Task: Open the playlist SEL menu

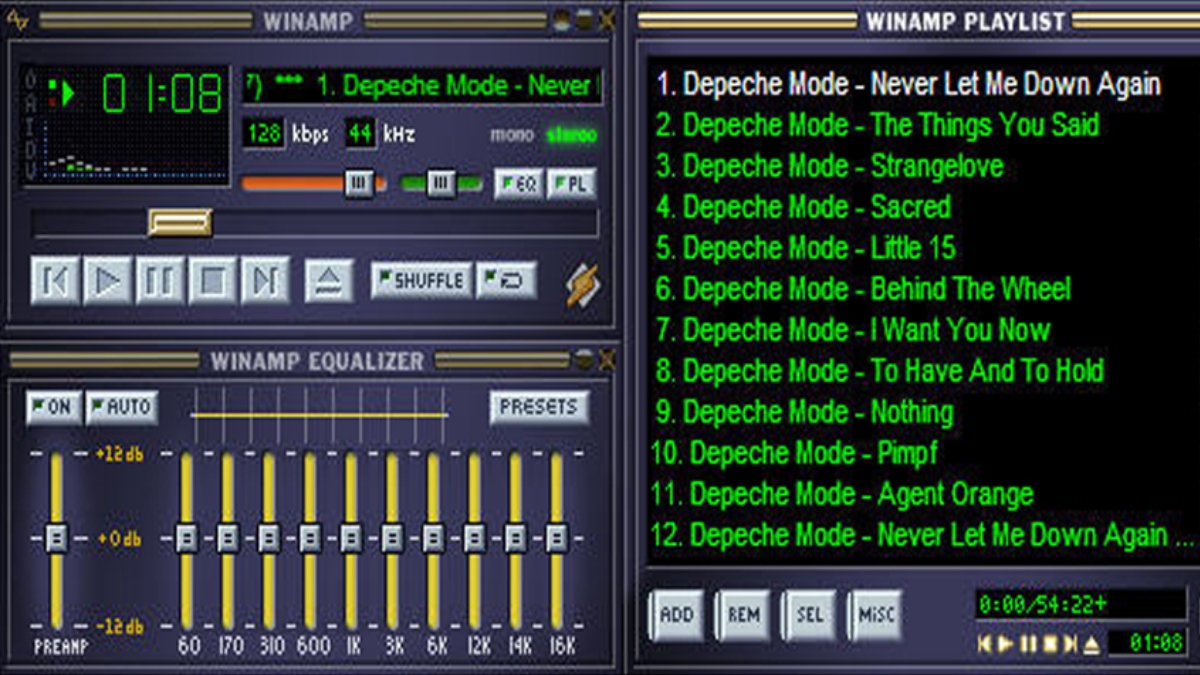Action: tap(809, 614)
